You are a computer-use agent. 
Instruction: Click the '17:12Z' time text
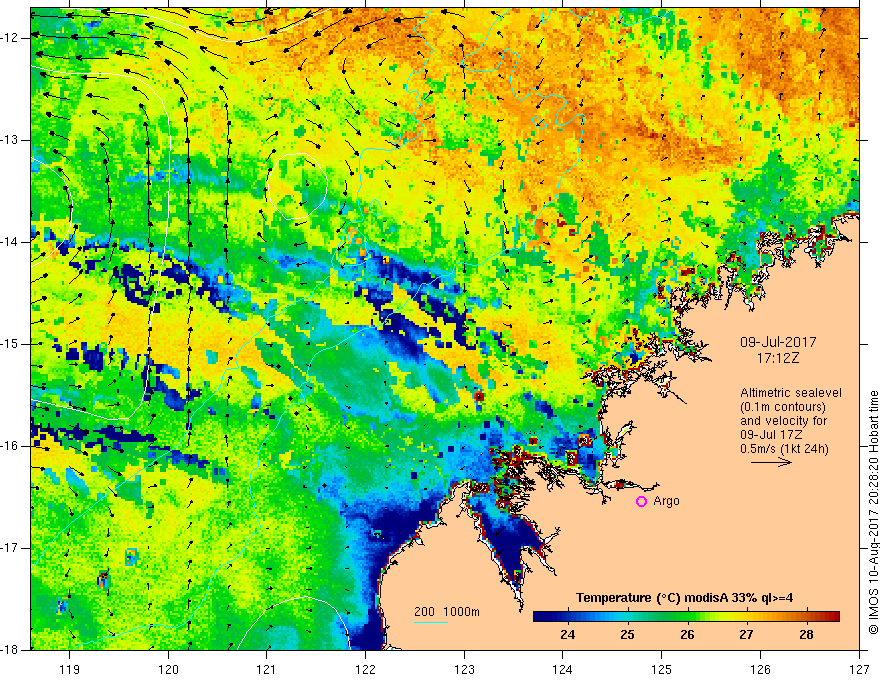[777, 358]
